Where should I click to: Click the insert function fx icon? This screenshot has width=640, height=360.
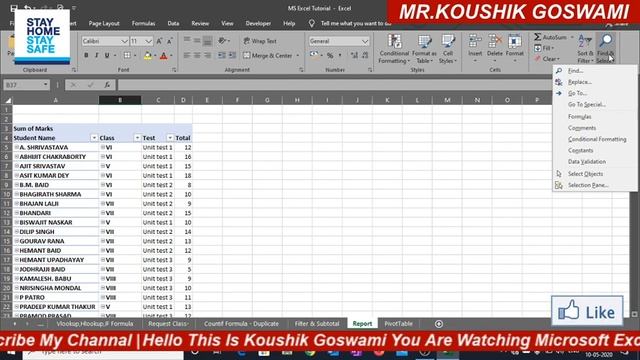pos(107,85)
